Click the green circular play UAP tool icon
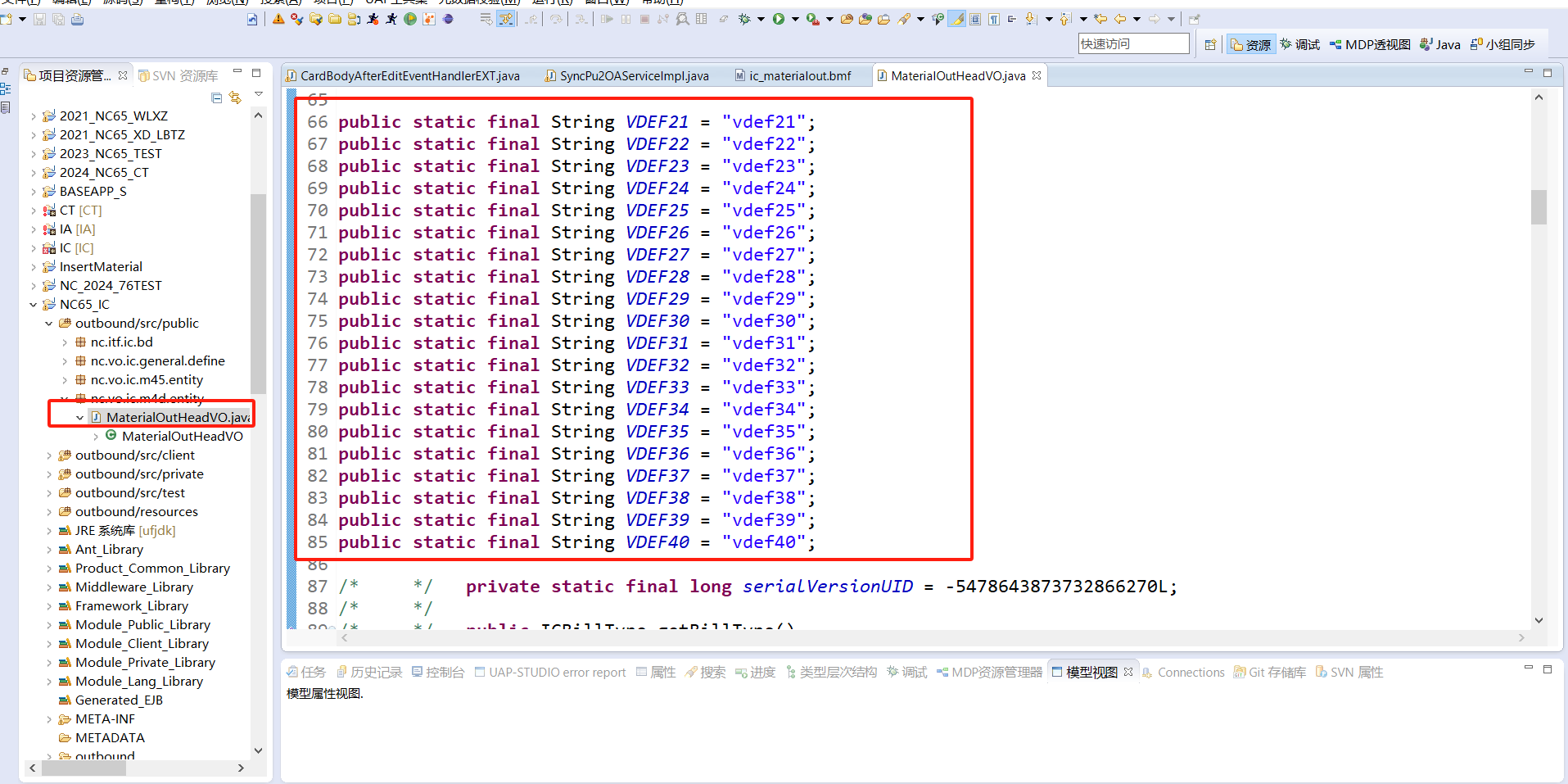This screenshot has height=784, width=1568. pyautogui.click(x=409, y=19)
